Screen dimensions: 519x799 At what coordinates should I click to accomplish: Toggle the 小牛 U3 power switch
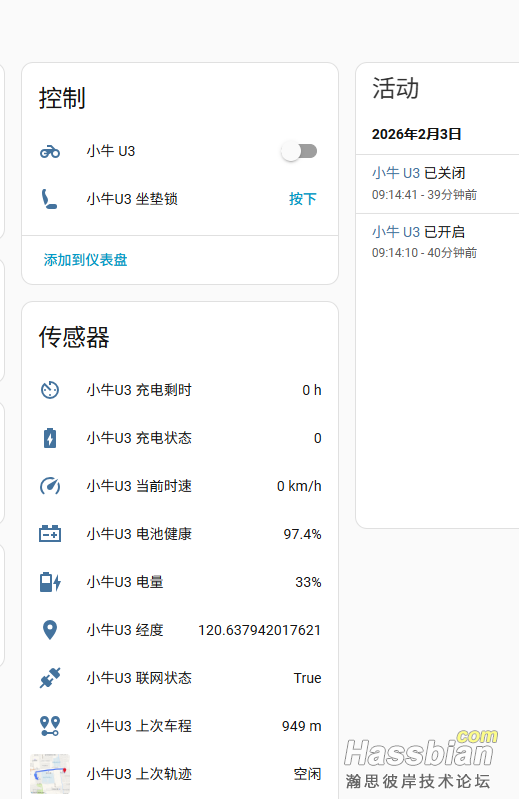coord(299,151)
